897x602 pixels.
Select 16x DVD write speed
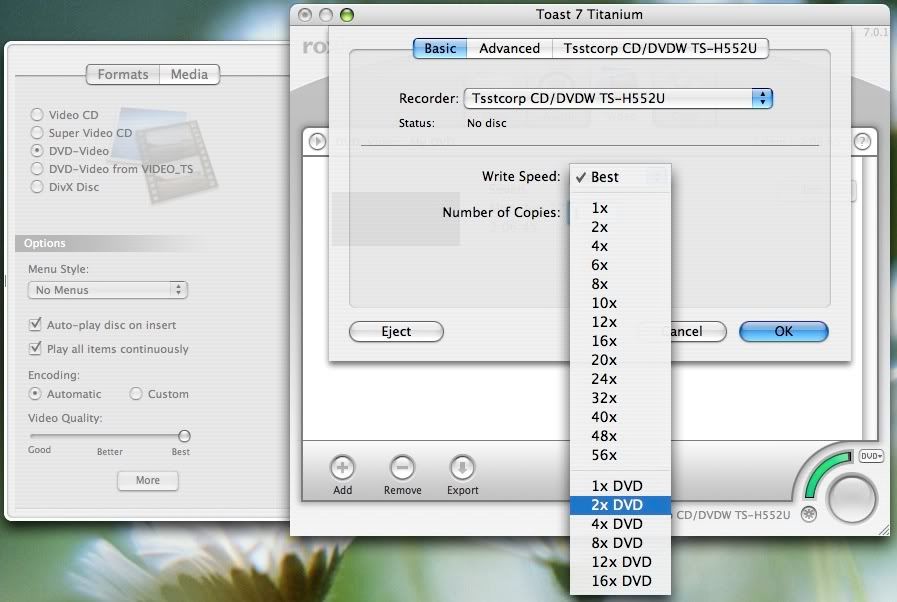[x=620, y=581]
